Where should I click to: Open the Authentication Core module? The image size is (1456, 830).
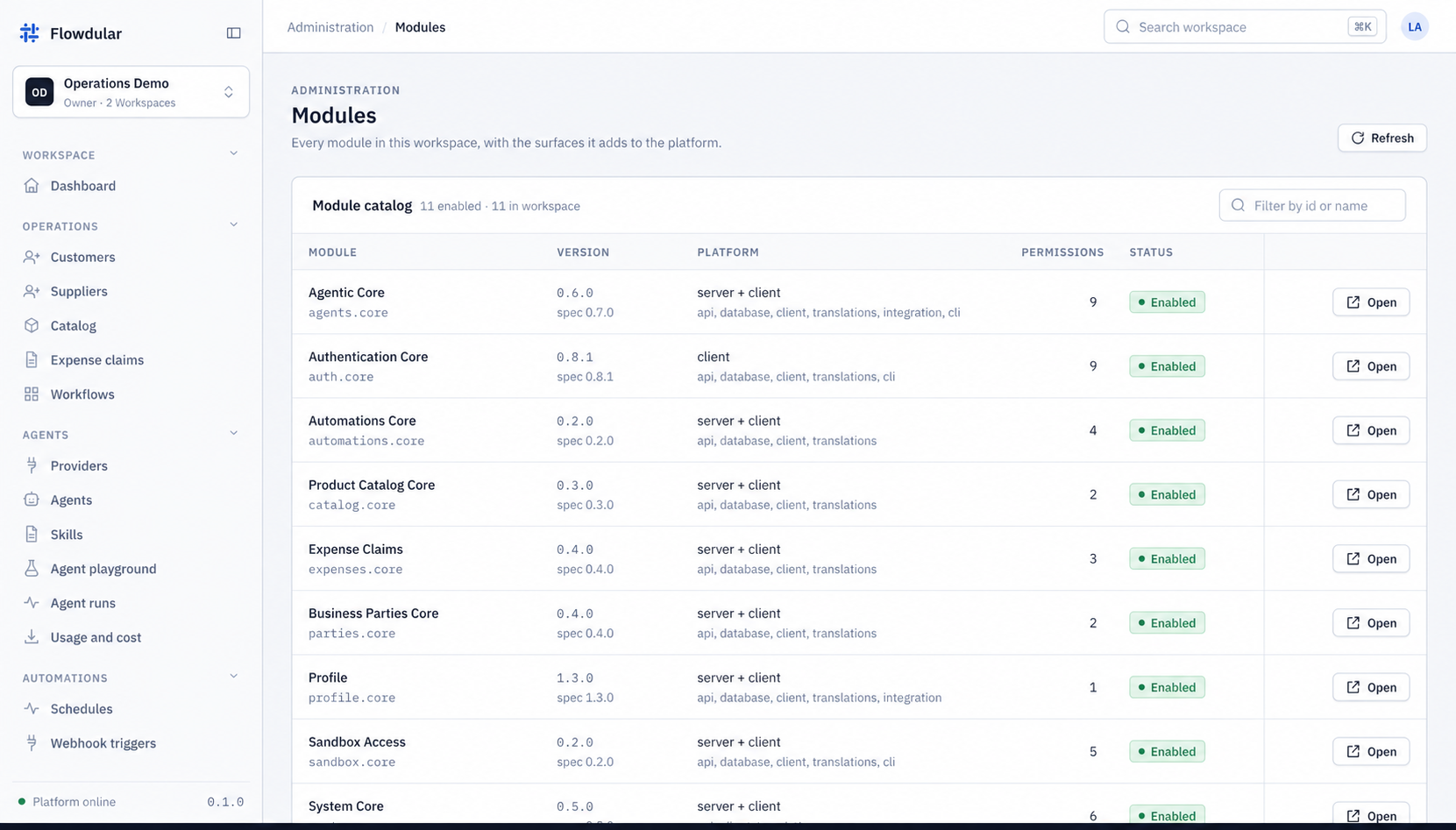click(1371, 366)
